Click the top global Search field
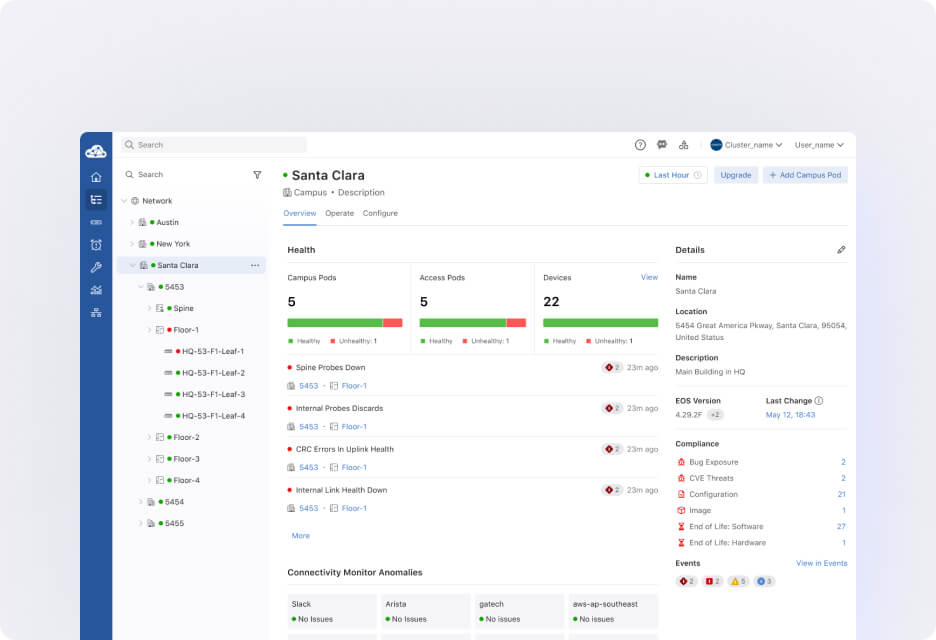This screenshot has width=936, height=640. [214, 145]
